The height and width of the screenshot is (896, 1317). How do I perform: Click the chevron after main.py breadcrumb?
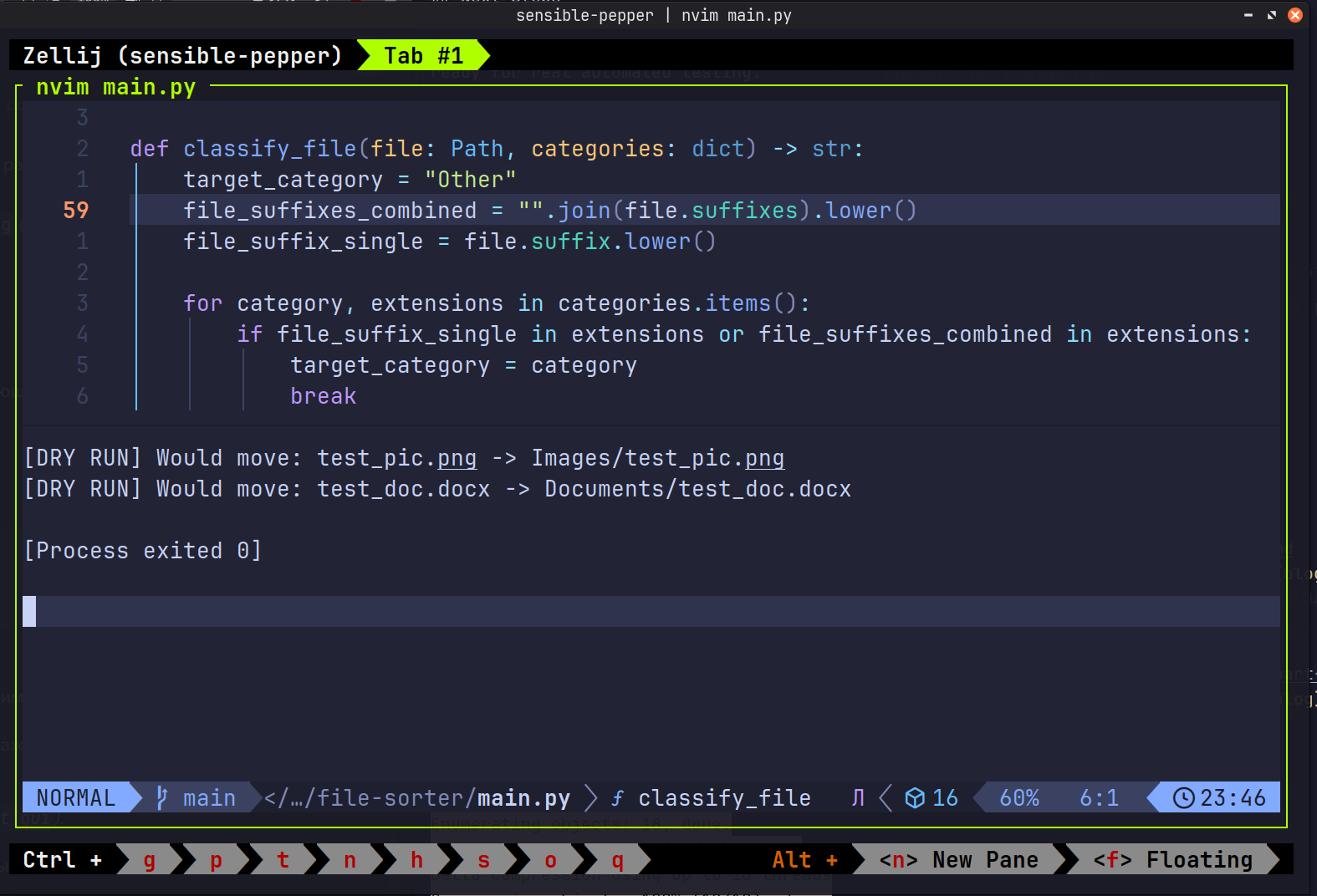click(x=591, y=798)
